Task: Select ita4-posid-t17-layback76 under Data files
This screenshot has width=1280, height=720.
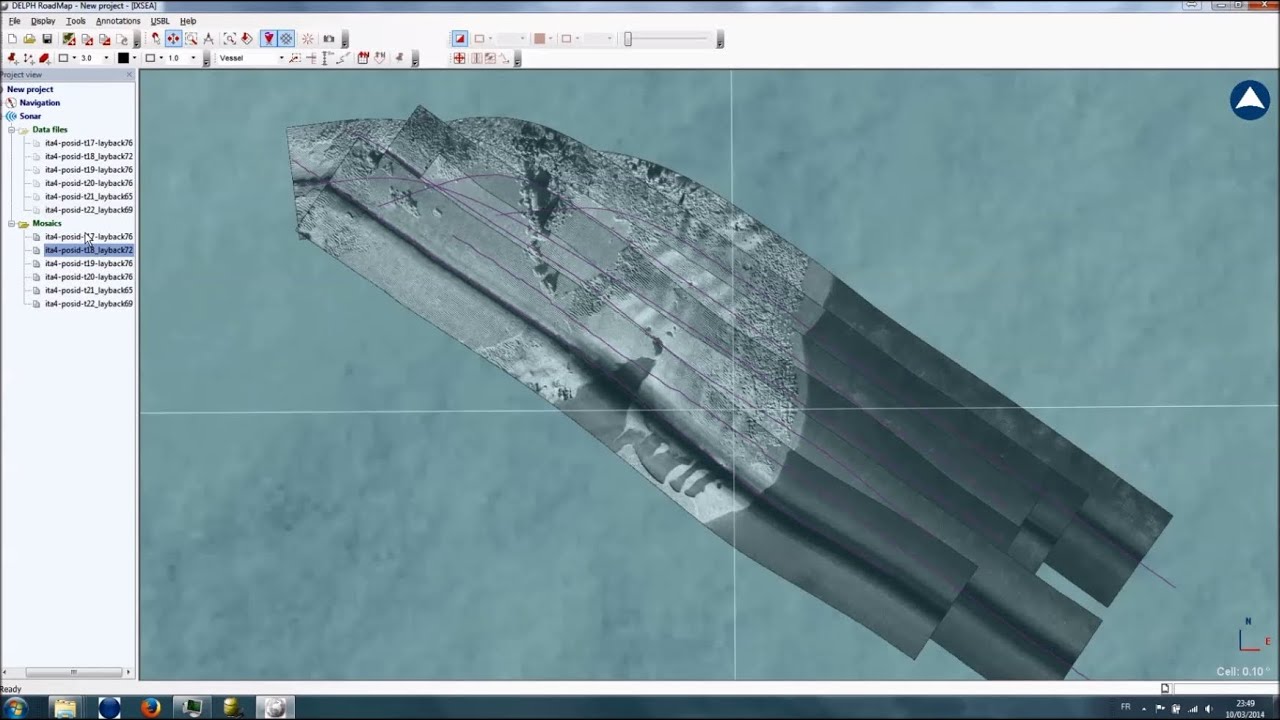Action: pyautogui.click(x=89, y=143)
